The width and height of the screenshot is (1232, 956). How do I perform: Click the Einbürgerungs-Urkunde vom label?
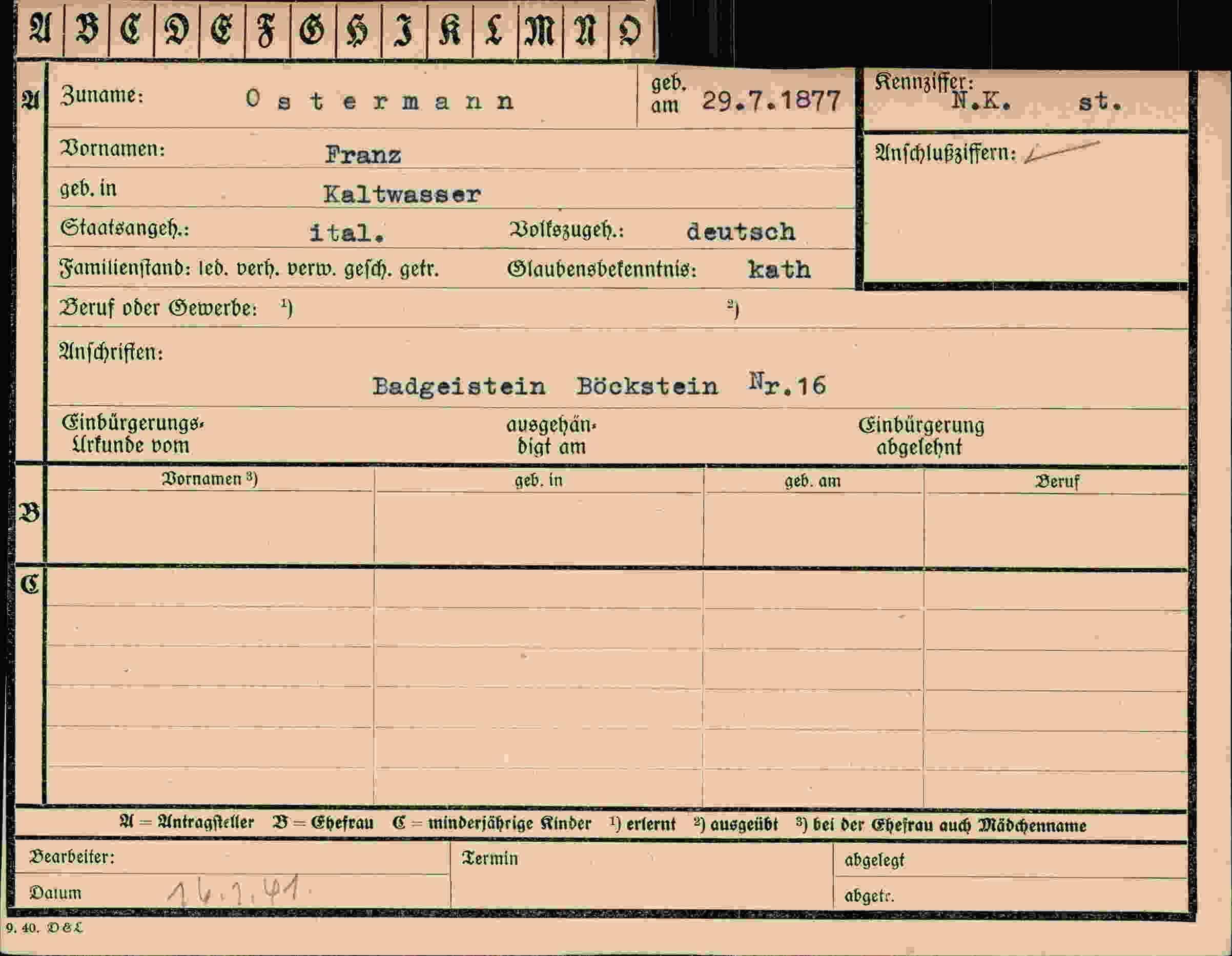(132, 434)
